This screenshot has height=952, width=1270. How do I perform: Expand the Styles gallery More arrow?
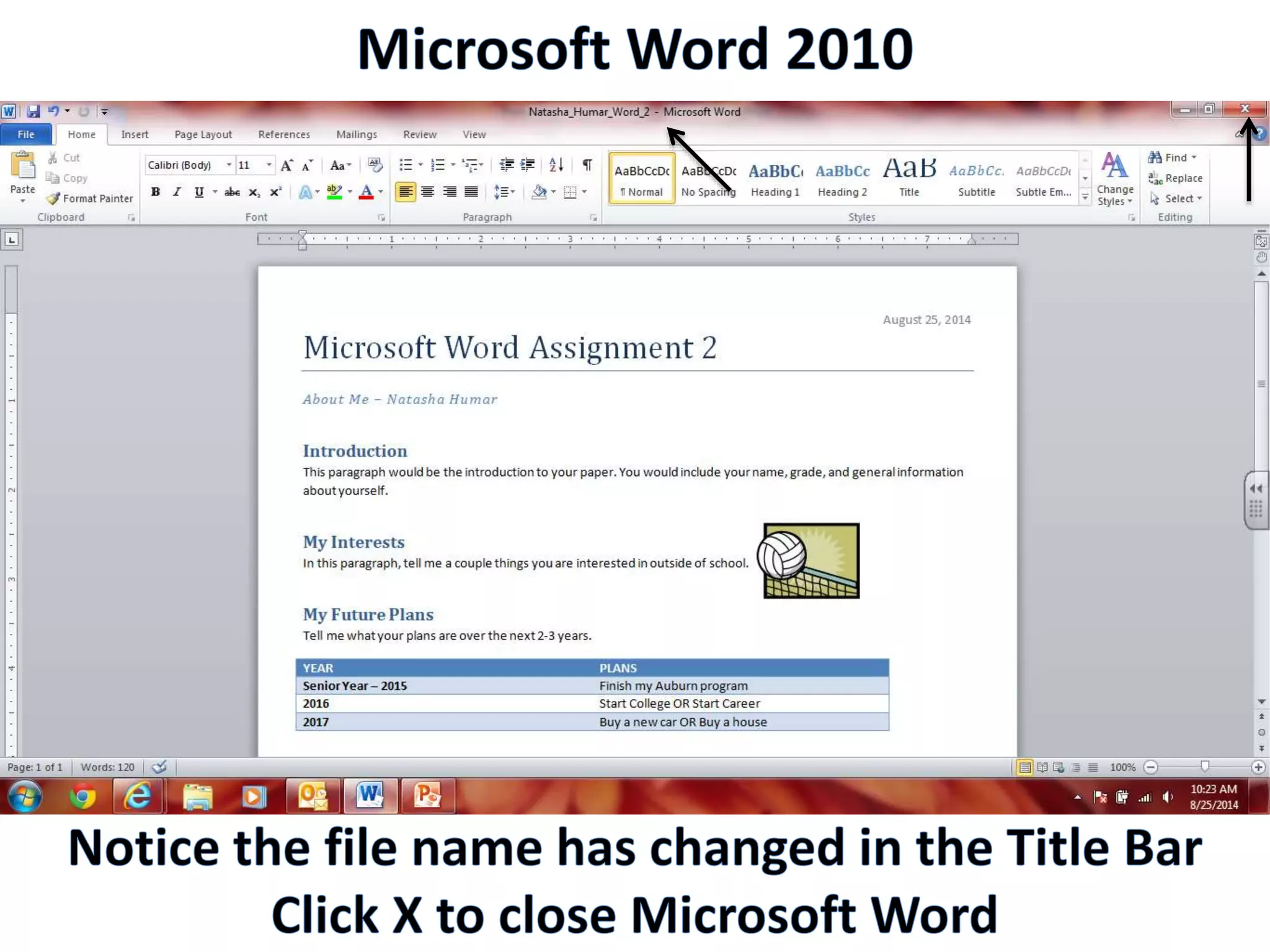pos(1085,198)
